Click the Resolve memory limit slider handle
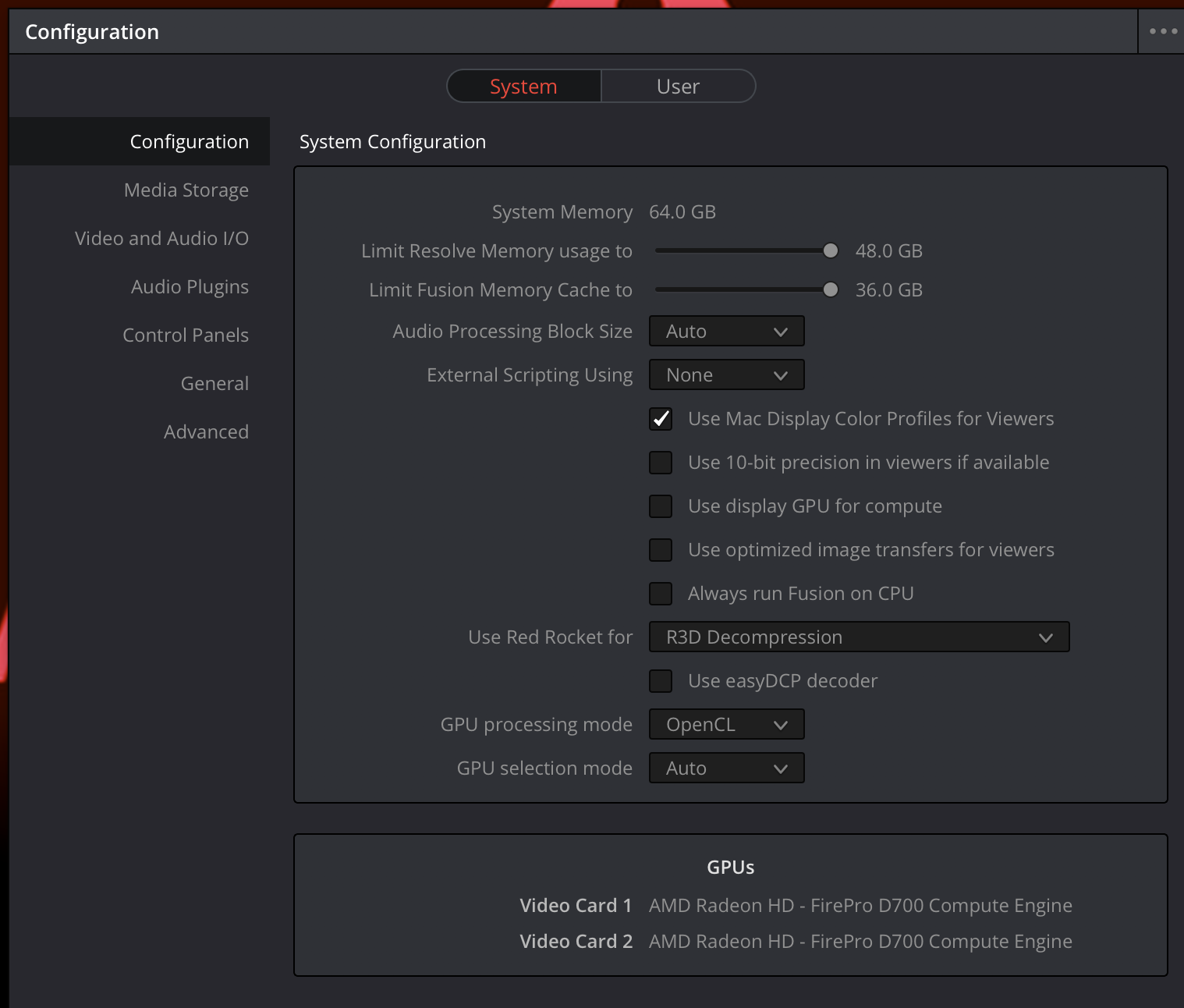Image resolution: width=1184 pixels, height=1008 pixels. click(831, 250)
